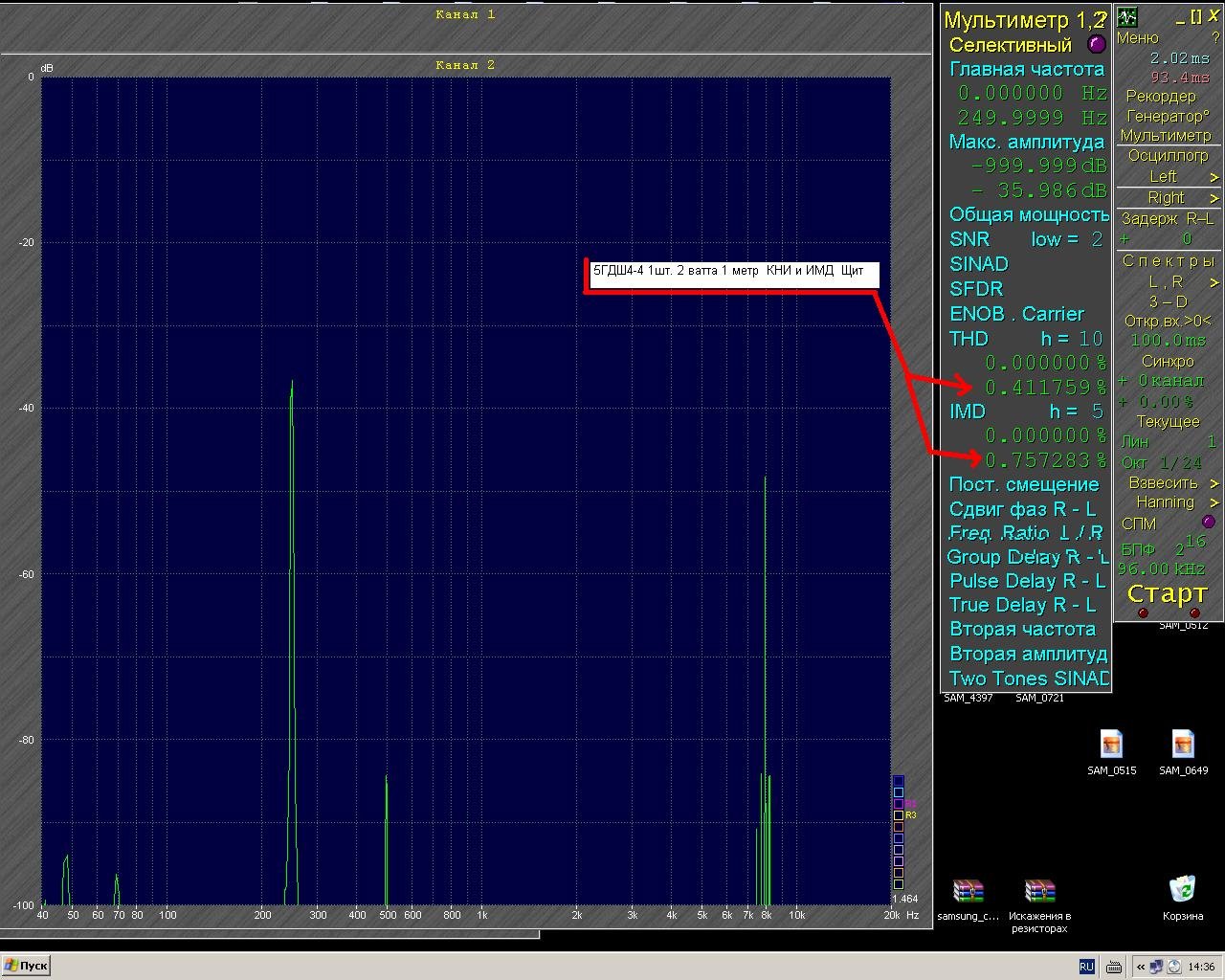Select ENOB . Carrier measurement

[x=1016, y=314]
